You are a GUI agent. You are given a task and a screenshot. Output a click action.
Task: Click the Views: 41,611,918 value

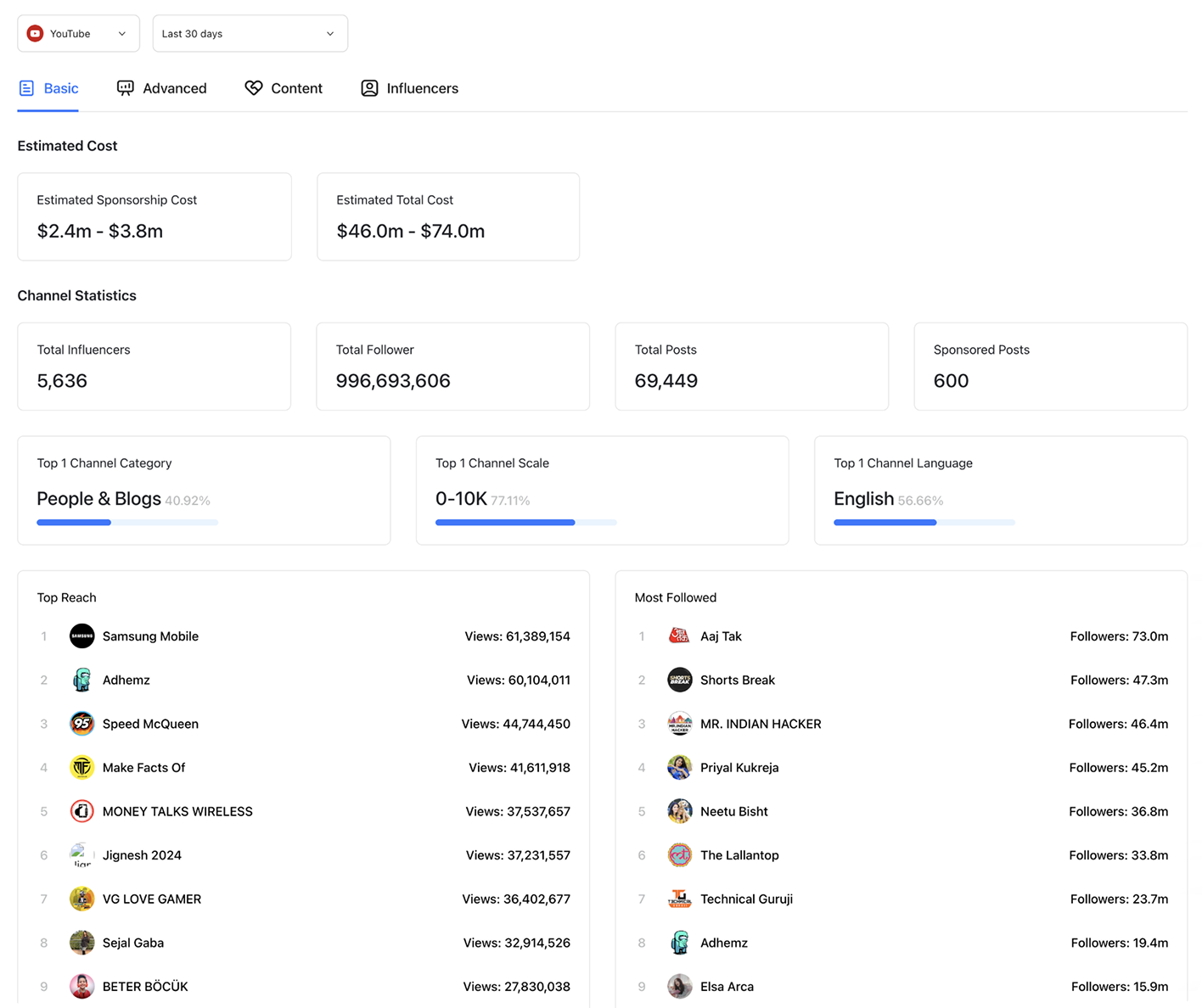(x=520, y=768)
